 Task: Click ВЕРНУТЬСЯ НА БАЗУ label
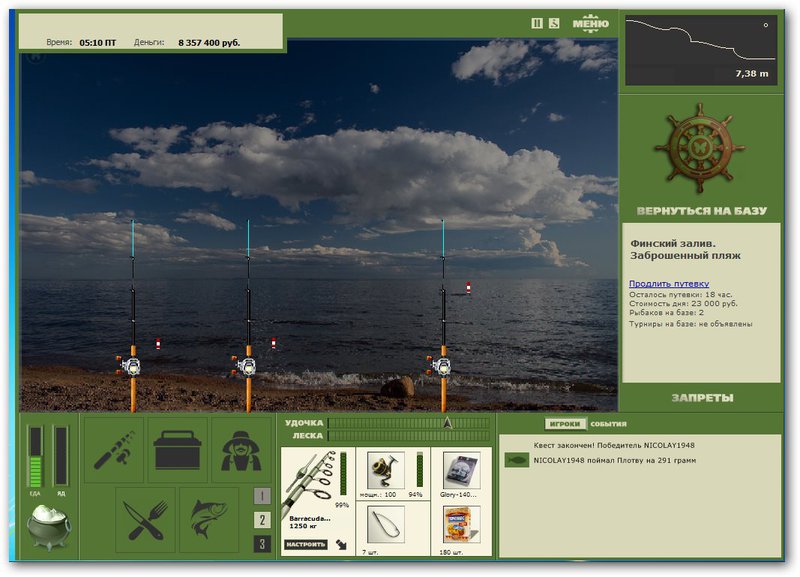[x=702, y=211]
